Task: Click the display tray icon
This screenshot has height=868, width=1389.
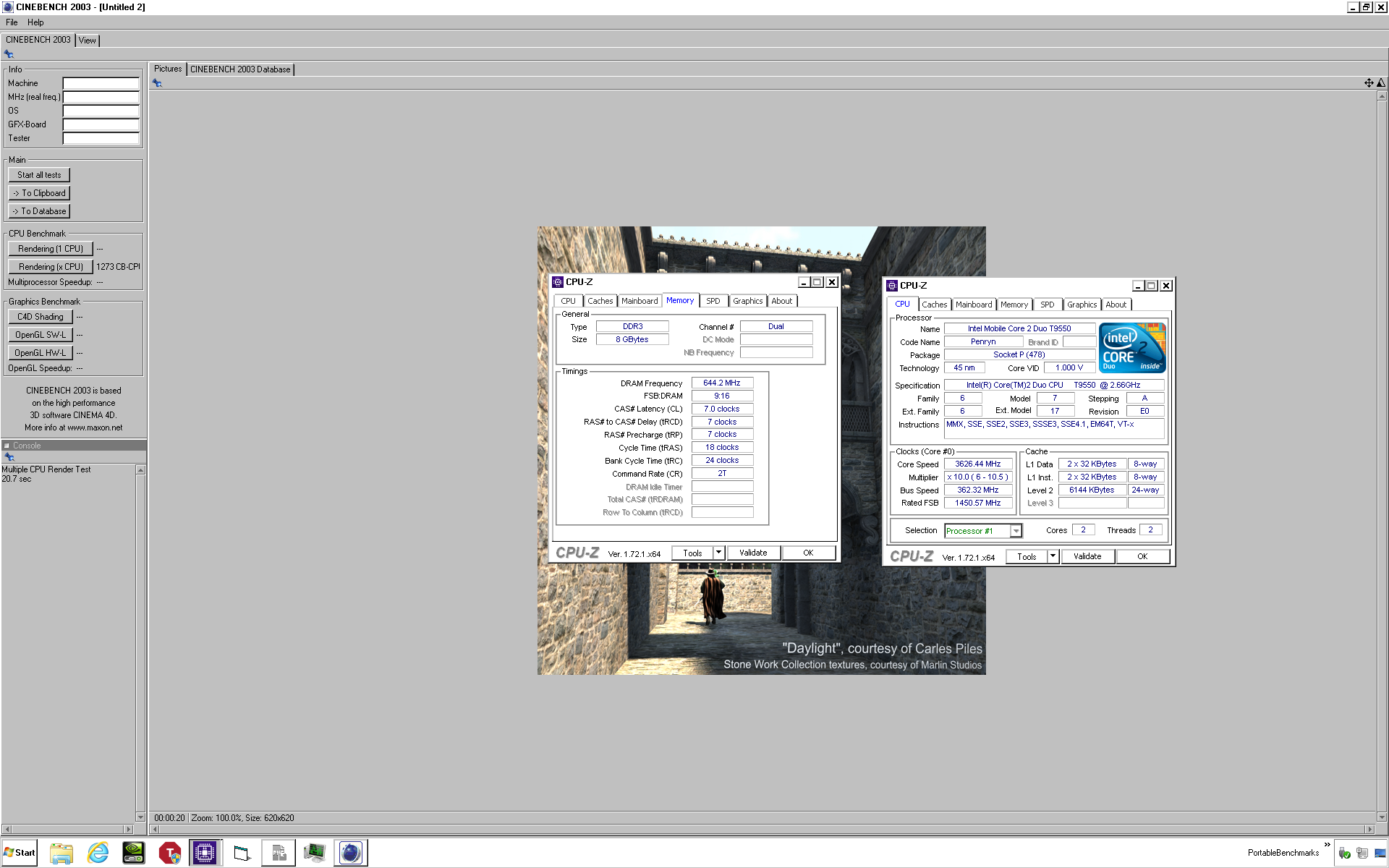Action: tap(1380, 853)
